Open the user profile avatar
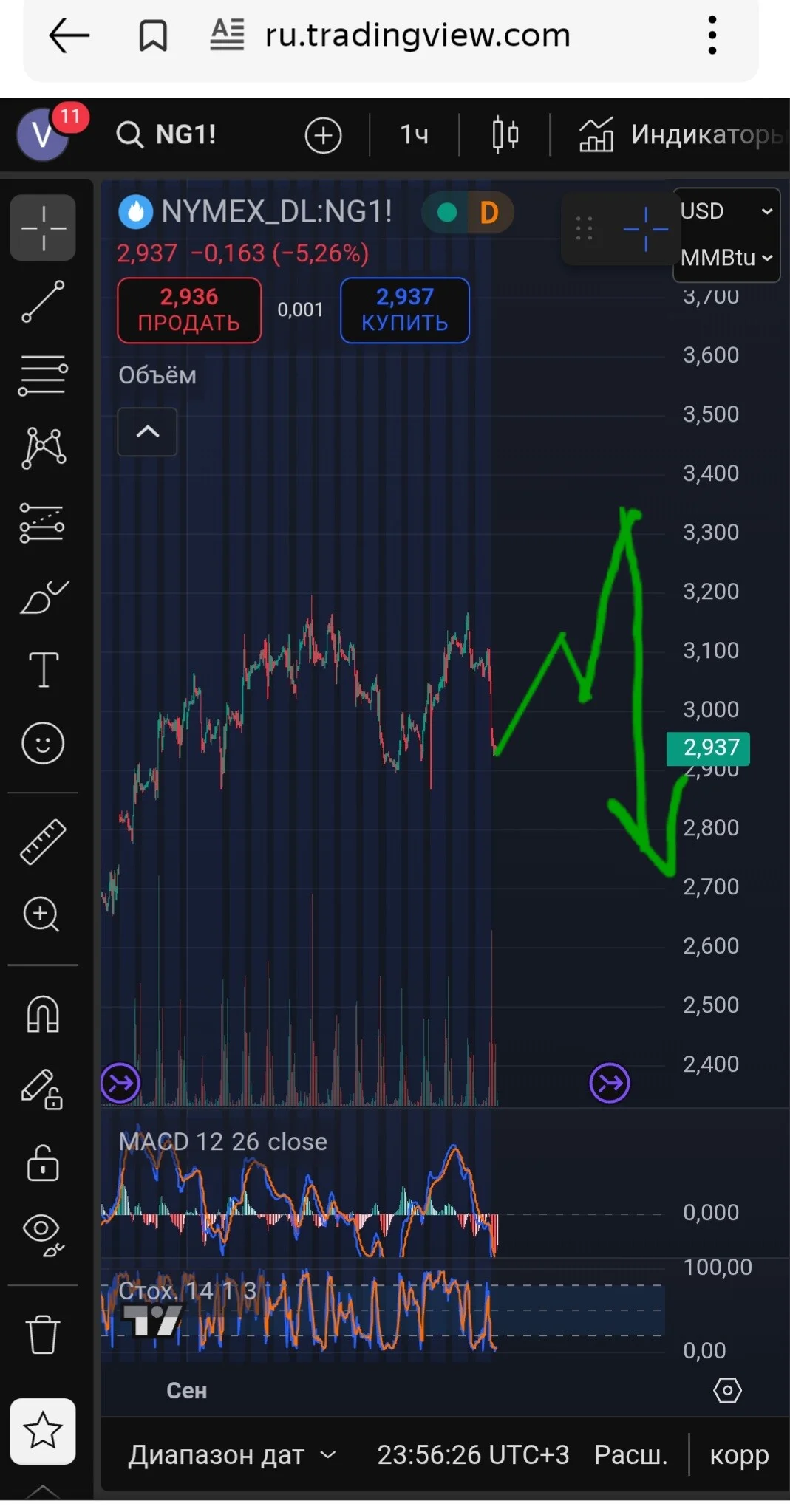790x1512 pixels. click(44, 134)
